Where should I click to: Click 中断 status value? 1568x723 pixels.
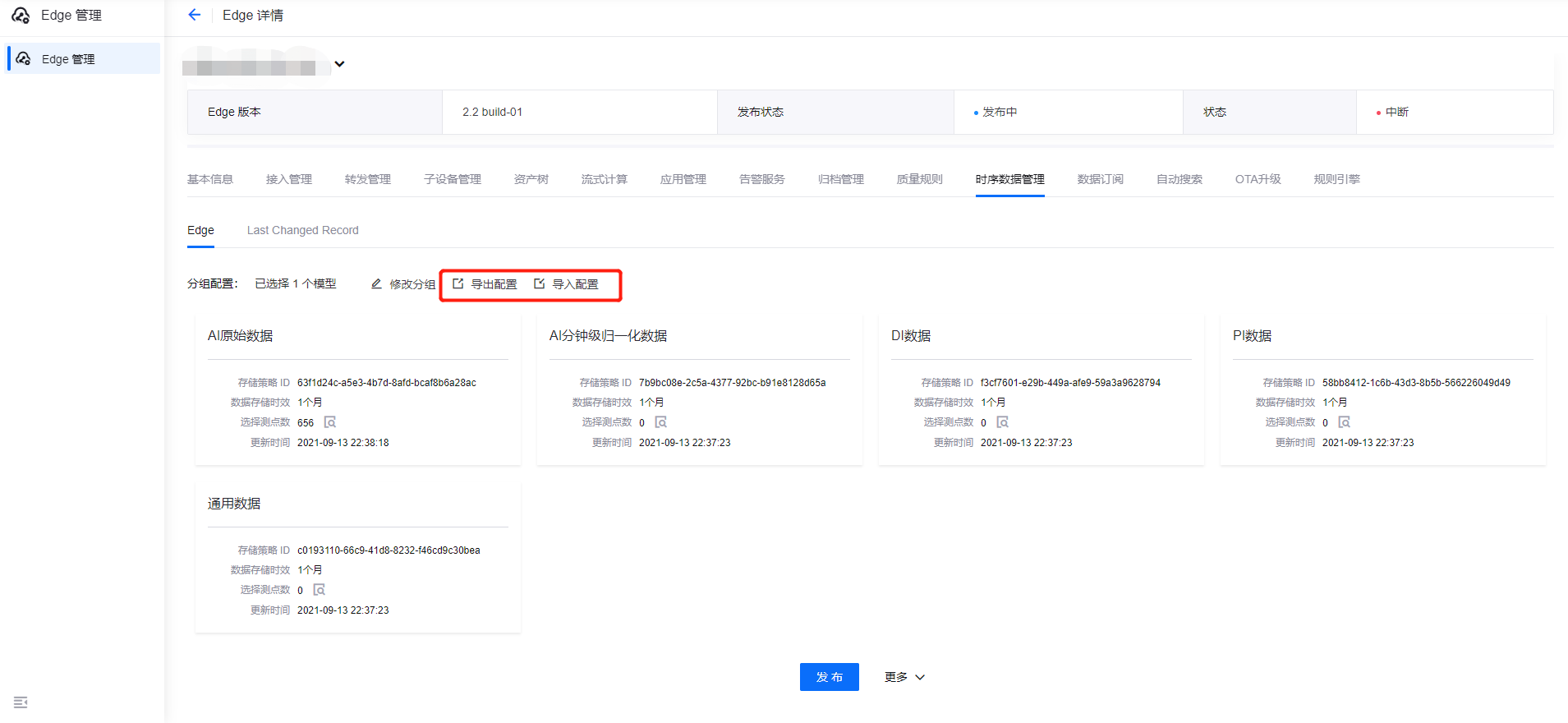1396,112
